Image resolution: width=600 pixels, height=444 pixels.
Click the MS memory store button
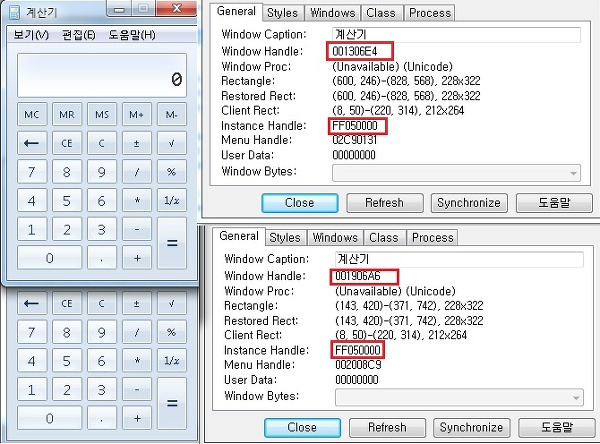[102, 114]
